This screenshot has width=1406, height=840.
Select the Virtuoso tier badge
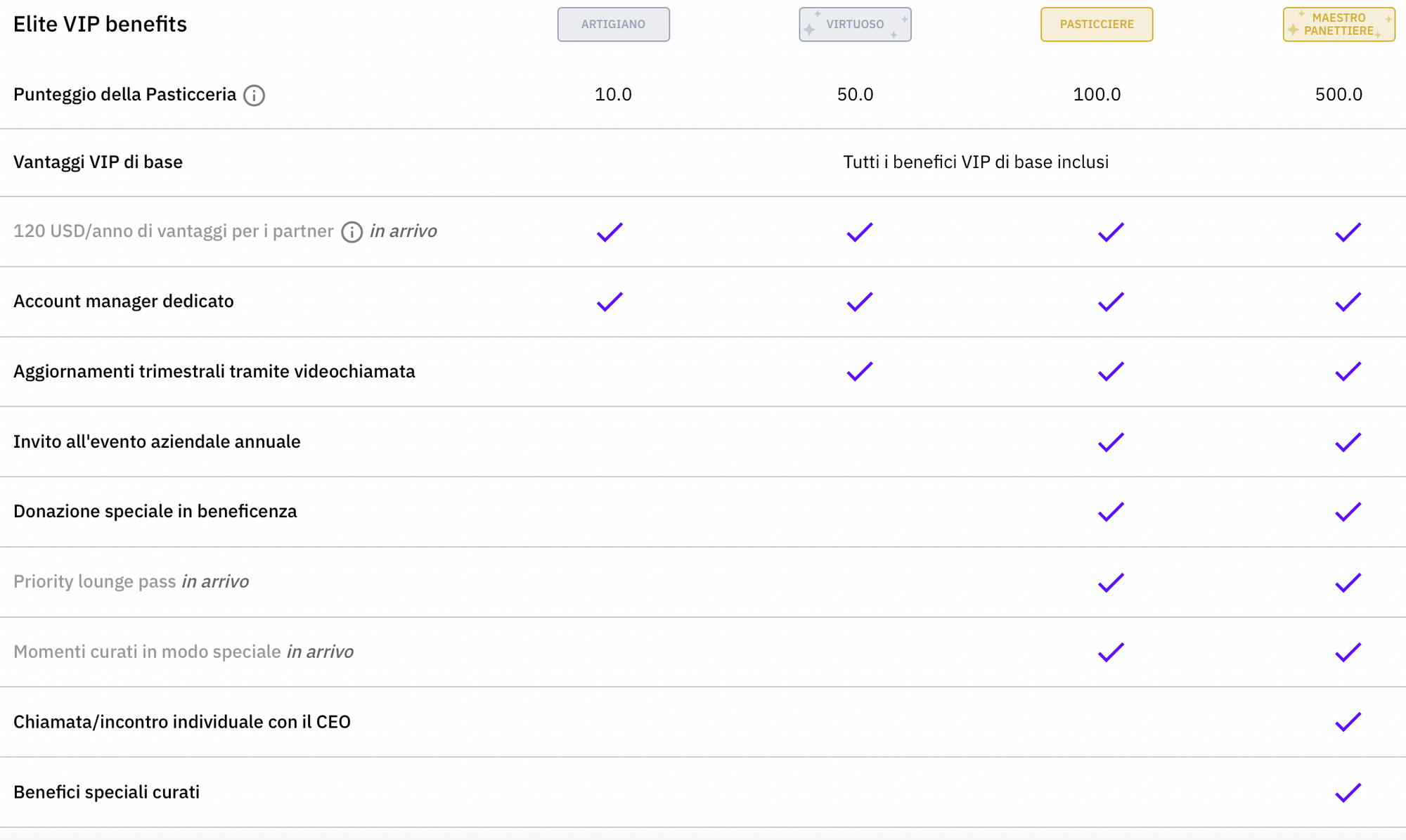click(855, 25)
